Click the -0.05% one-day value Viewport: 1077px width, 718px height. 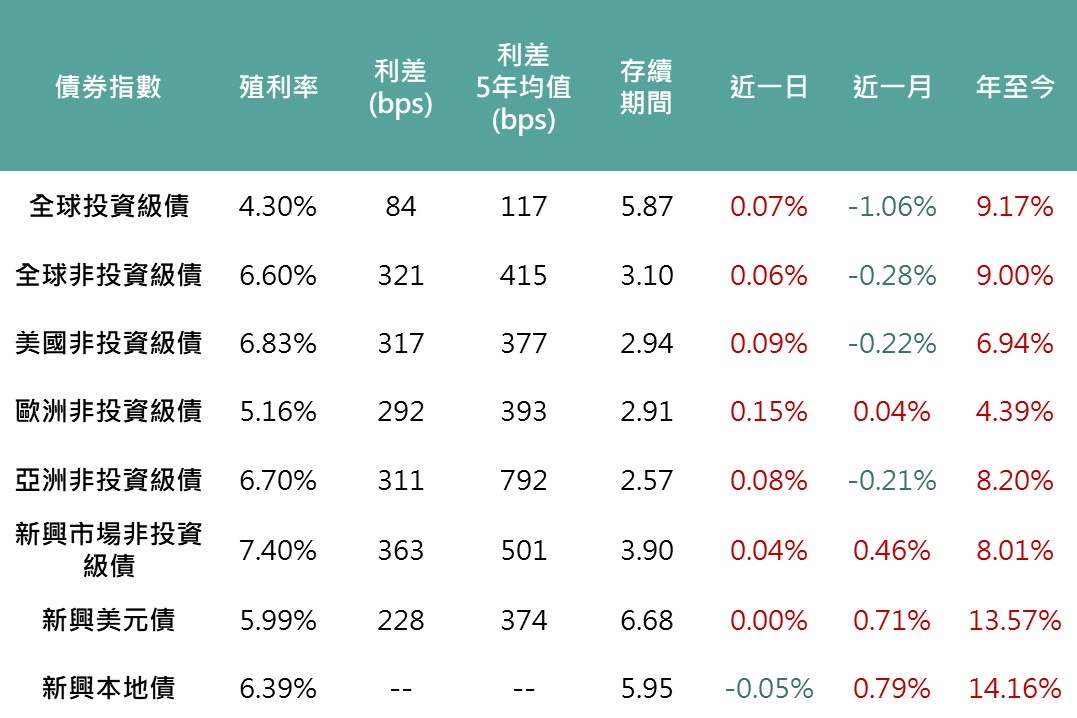coord(768,688)
